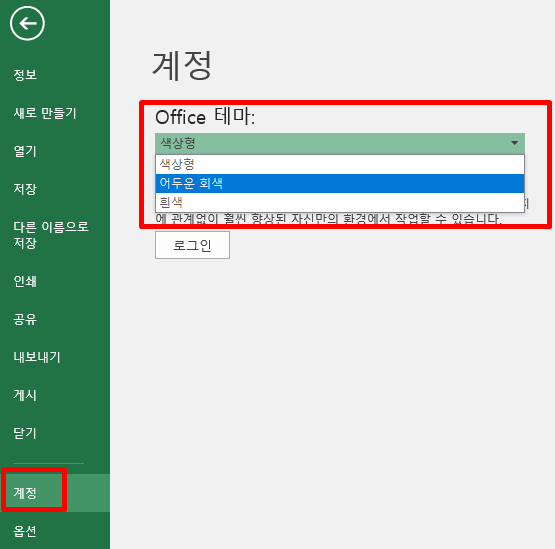Open the 공유 menu item

point(25,319)
